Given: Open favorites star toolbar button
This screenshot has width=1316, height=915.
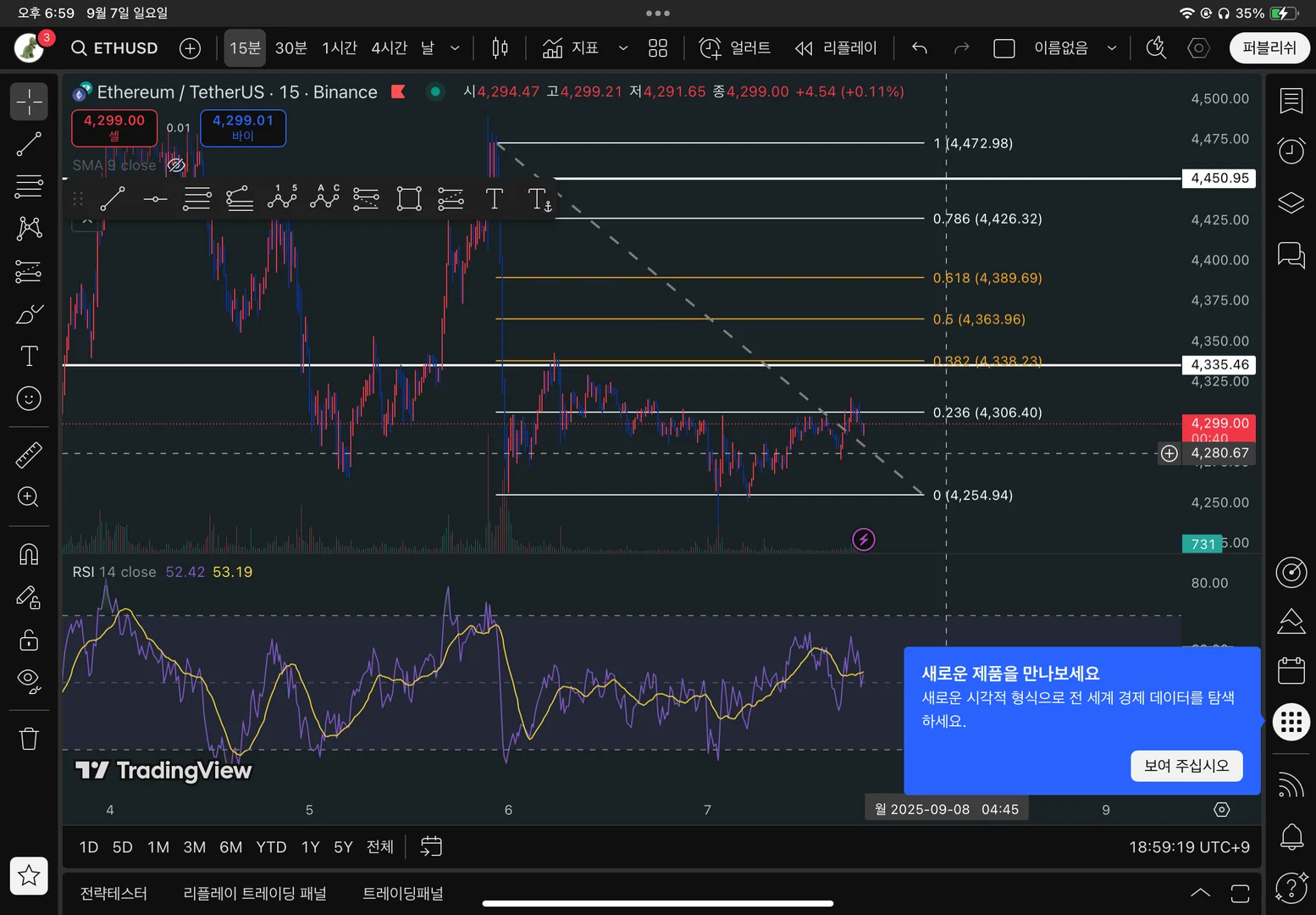Looking at the screenshot, I should coord(29,875).
